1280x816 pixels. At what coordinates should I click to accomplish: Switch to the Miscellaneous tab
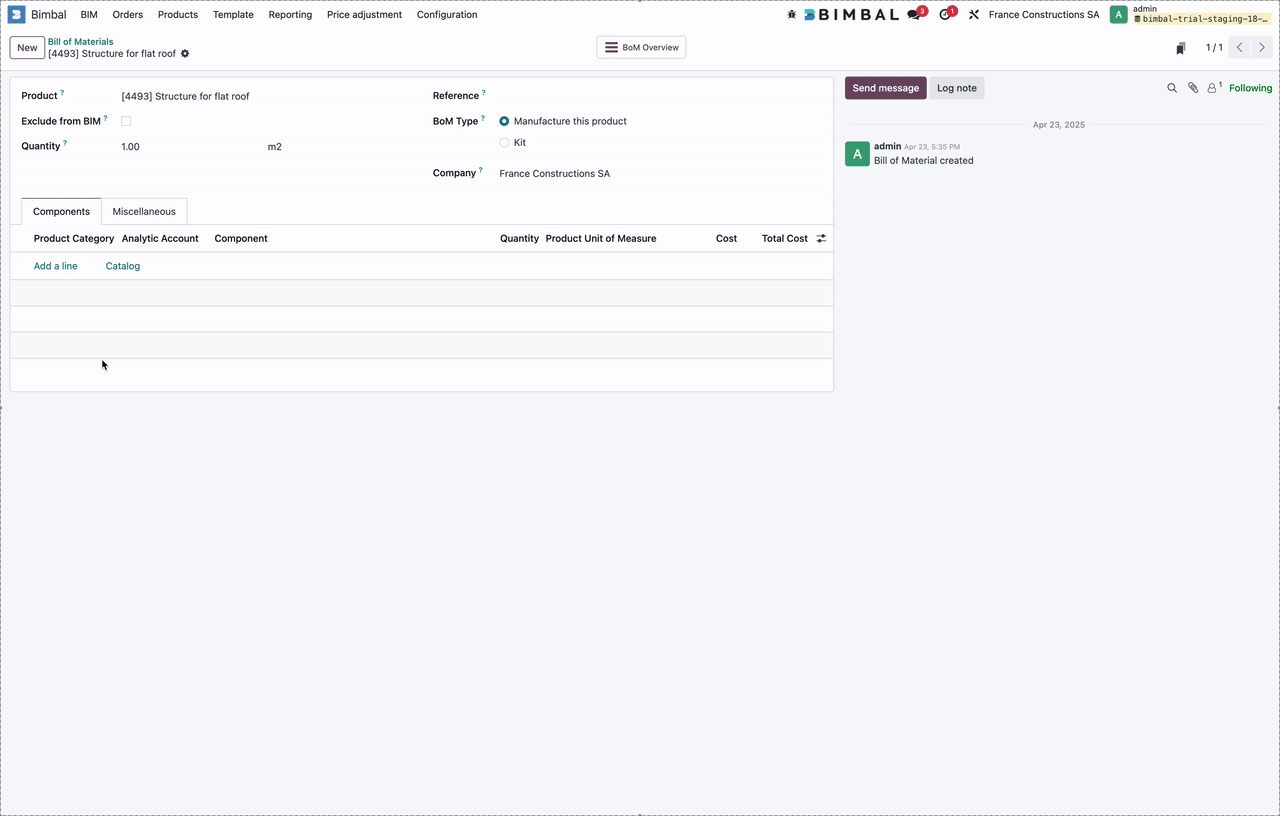144,212
